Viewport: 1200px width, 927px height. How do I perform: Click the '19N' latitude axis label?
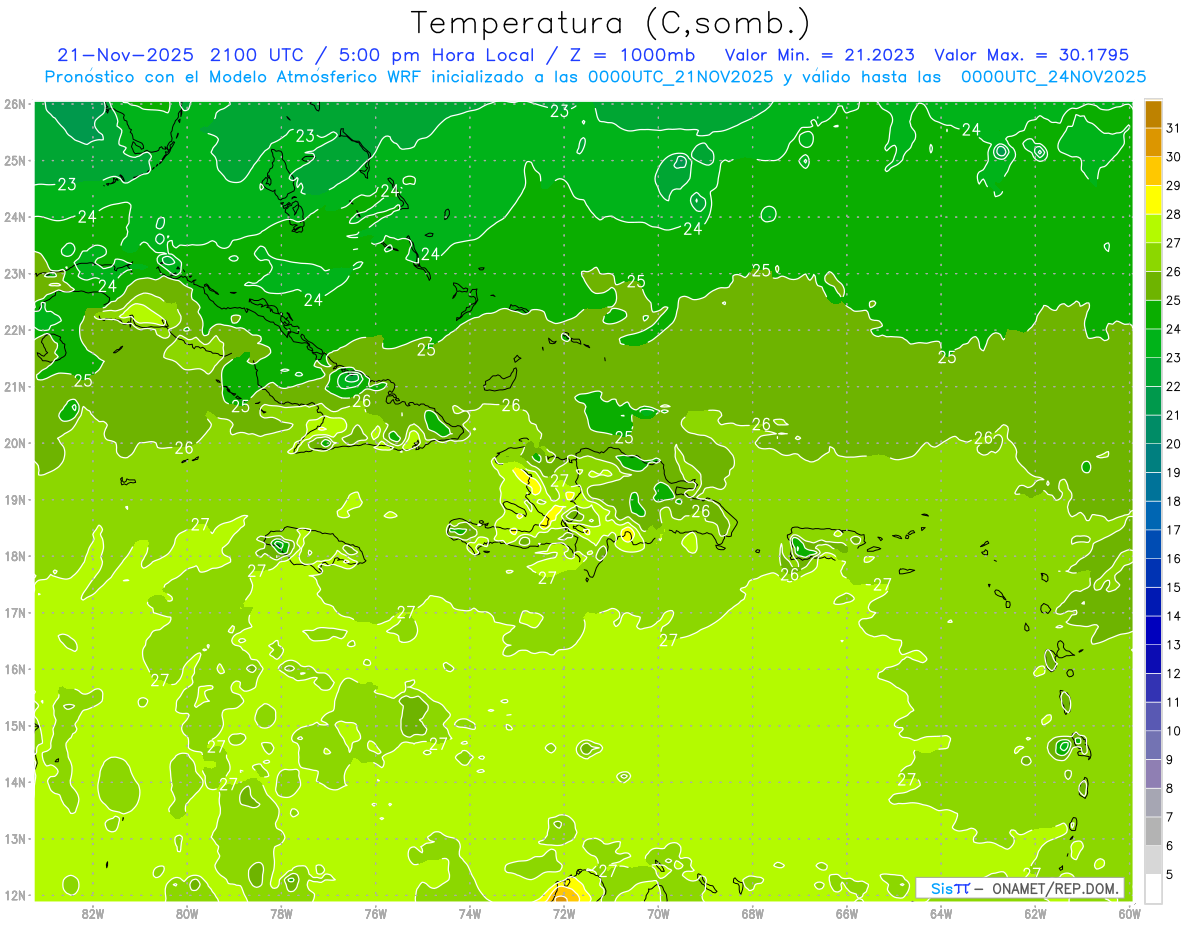(15, 499)
